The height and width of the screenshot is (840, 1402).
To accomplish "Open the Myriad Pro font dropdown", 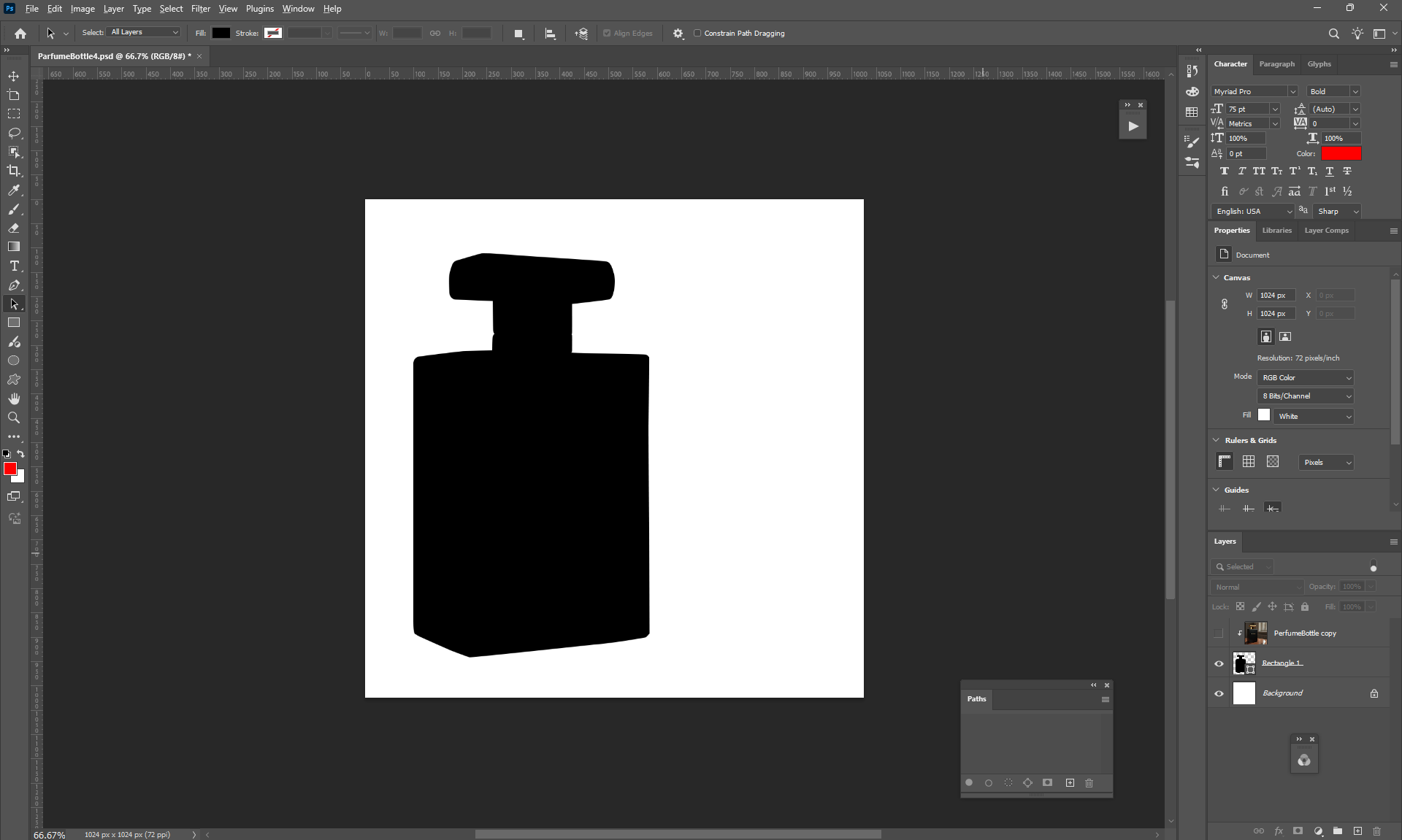I will coord(1292,91).
